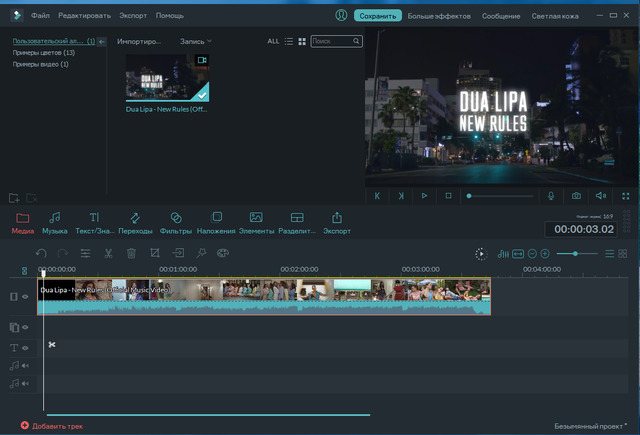Image resolution: width=640 pixels, height=435 pixels.
Task: Click Добавить трек to add track
Action: pyautogui.click(x=52, y=426)
